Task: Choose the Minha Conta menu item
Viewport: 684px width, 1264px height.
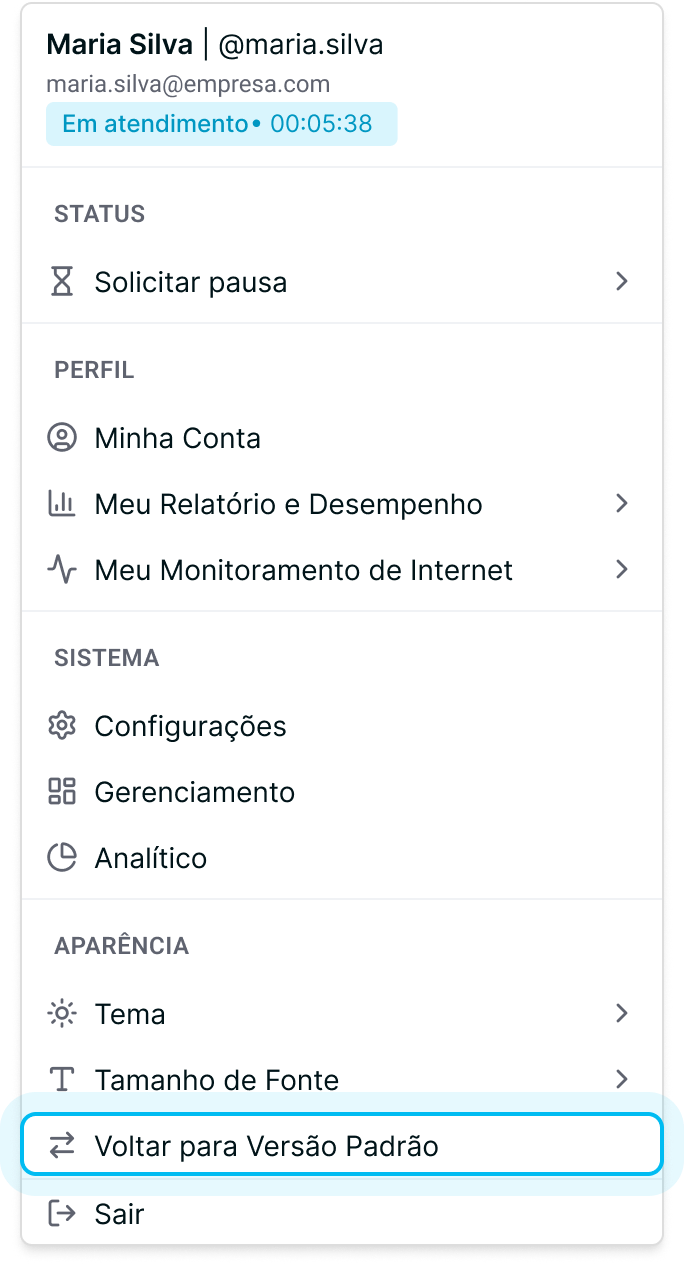Action: tap(342, 438)
